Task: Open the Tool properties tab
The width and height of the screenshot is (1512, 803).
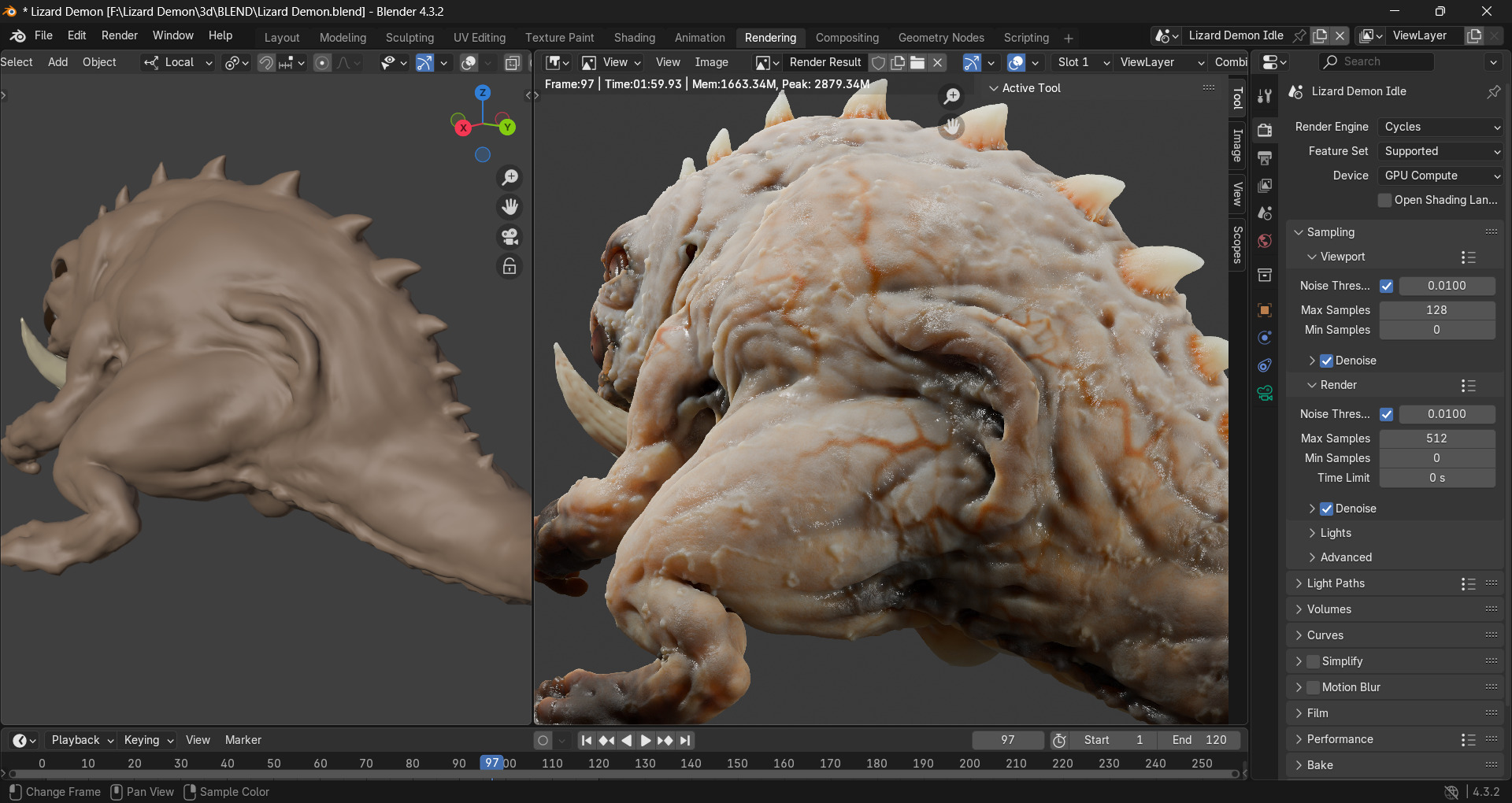Action: pyautogui.click(x=1265, y=96)
